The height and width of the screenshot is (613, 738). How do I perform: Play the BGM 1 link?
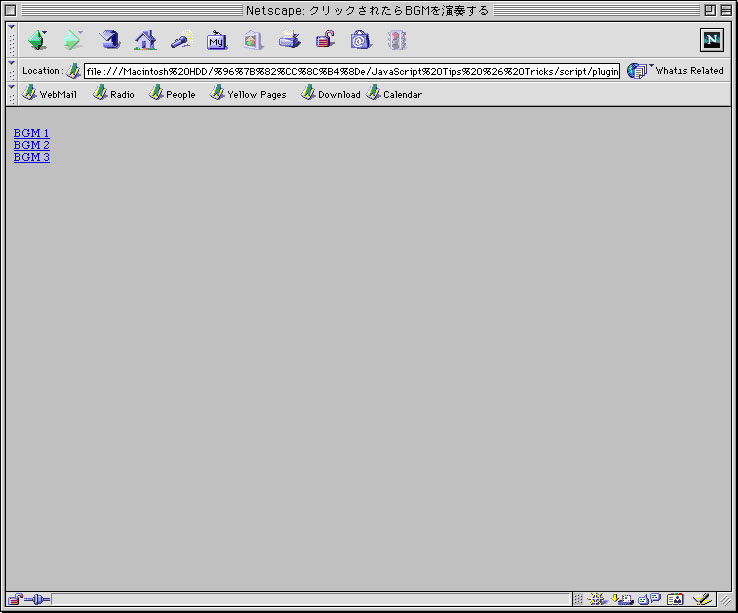pos(31,133)
